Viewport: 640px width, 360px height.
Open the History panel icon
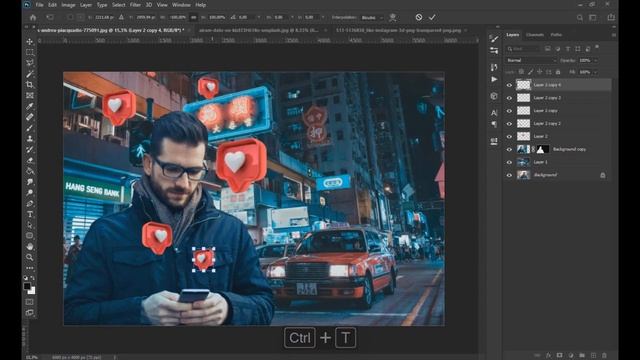(494, 67)
